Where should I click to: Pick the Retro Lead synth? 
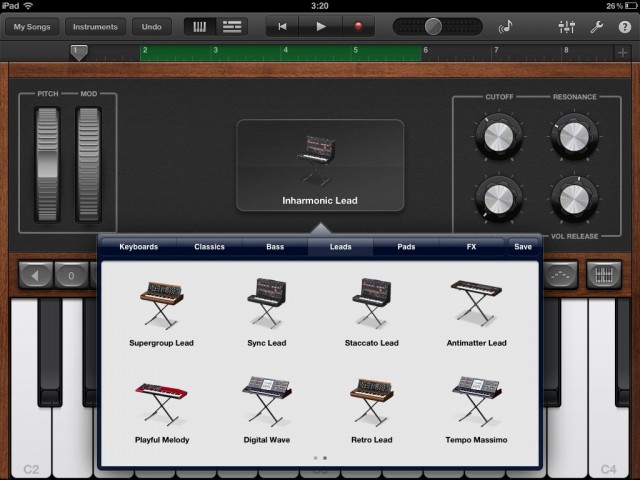[x=375, y=400]
